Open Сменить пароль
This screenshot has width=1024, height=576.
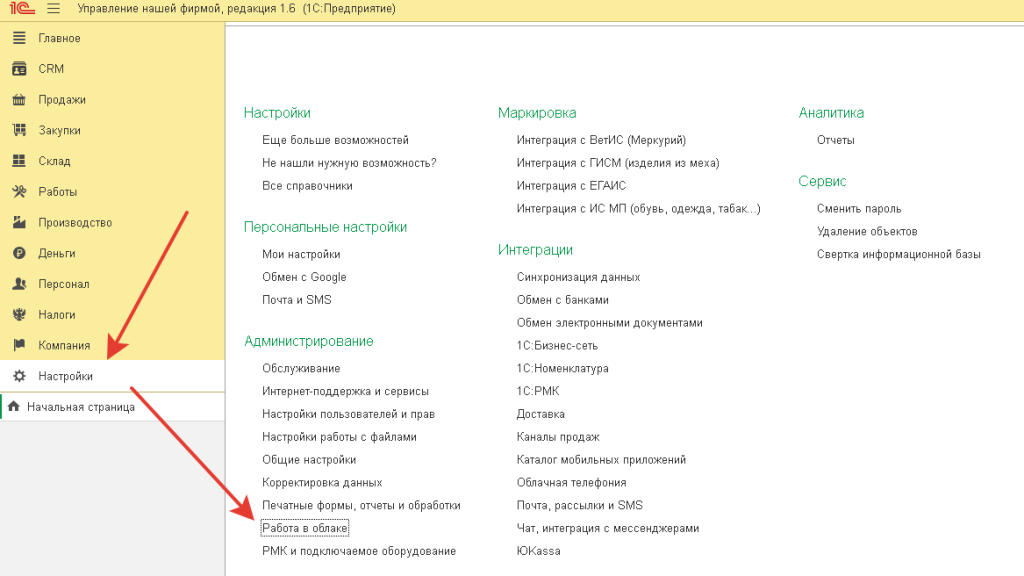click(x=859, y=208)
